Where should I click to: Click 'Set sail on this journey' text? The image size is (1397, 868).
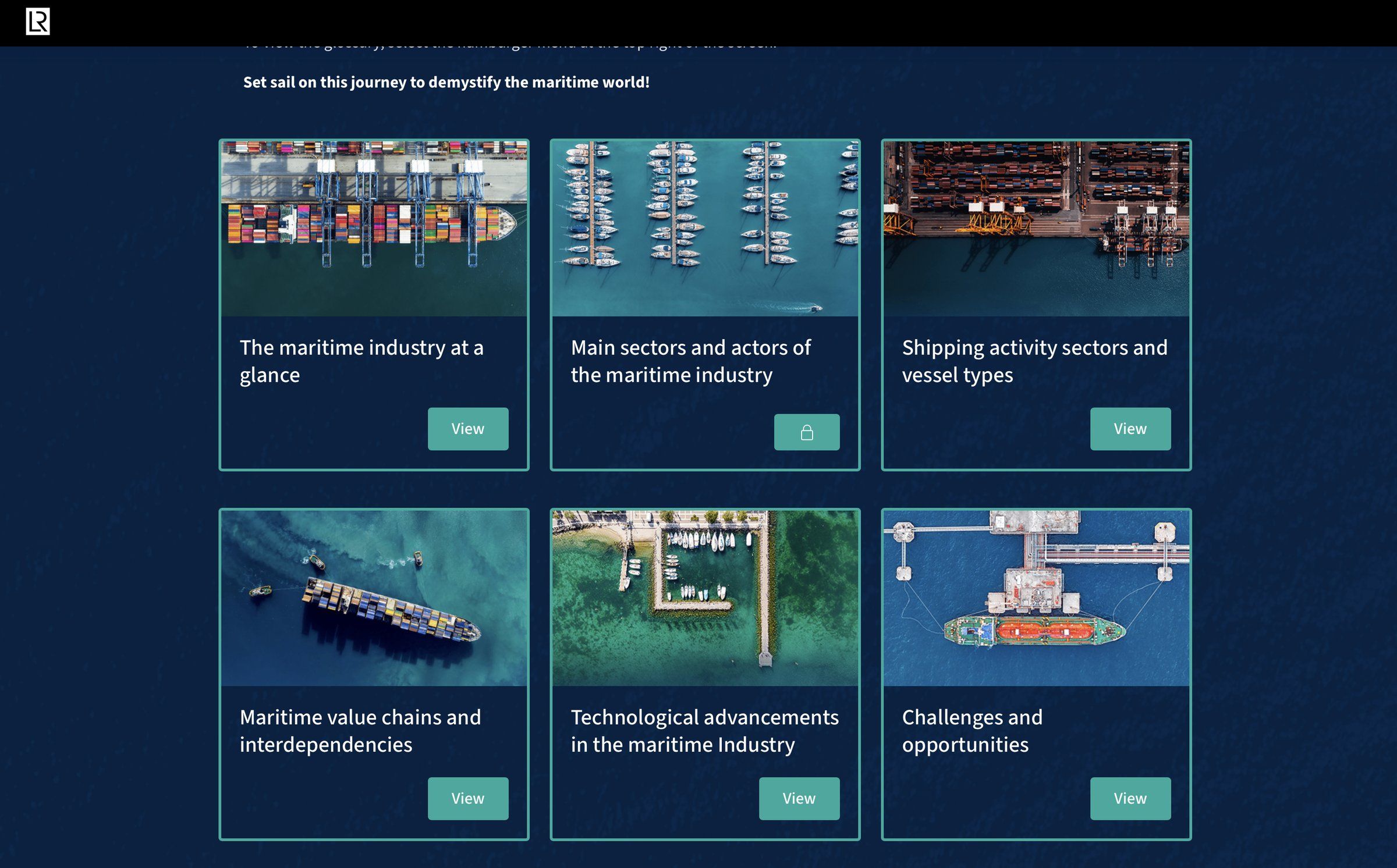(446, 82)
